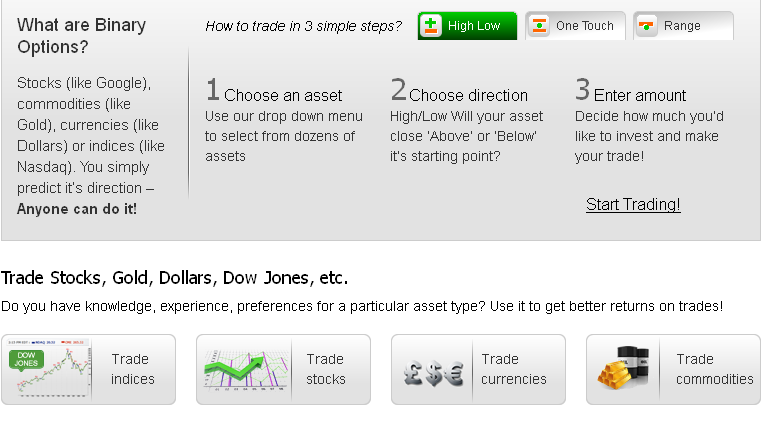
Task: Go to the Trade currencies text label
Action: [513, 369]
